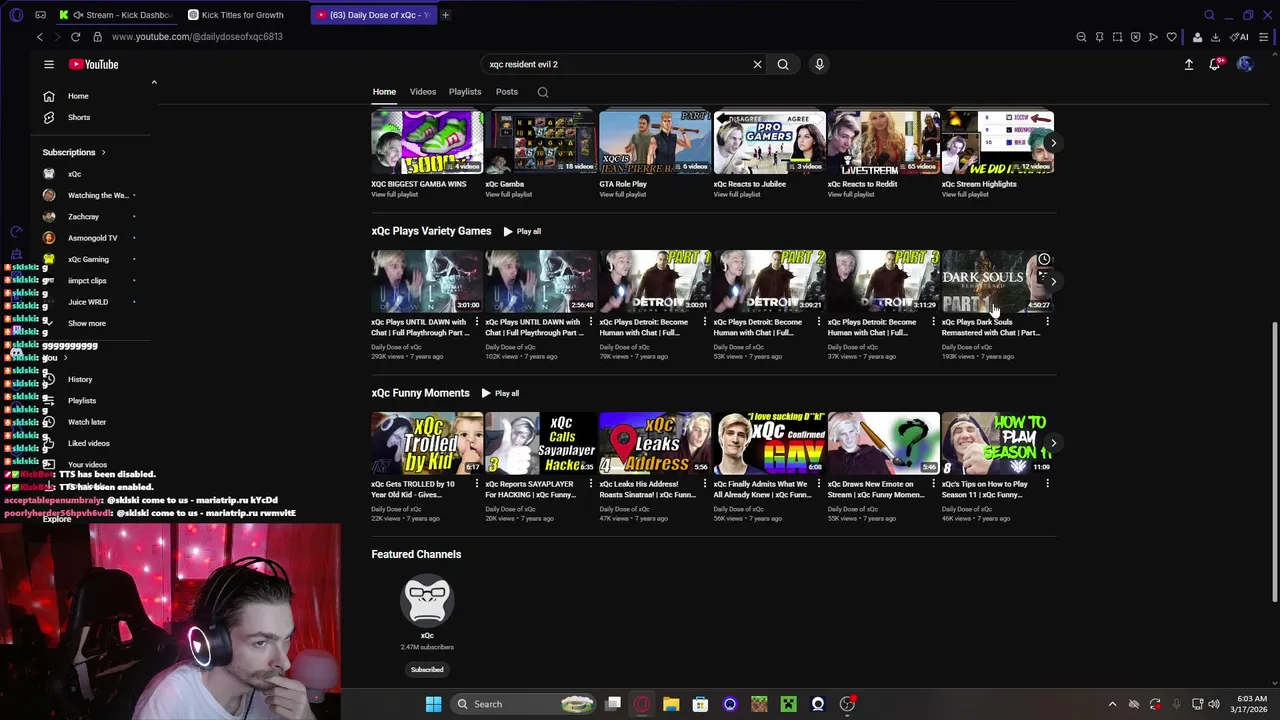Expand Subscriptions section arrow

(x=103, y=152)
